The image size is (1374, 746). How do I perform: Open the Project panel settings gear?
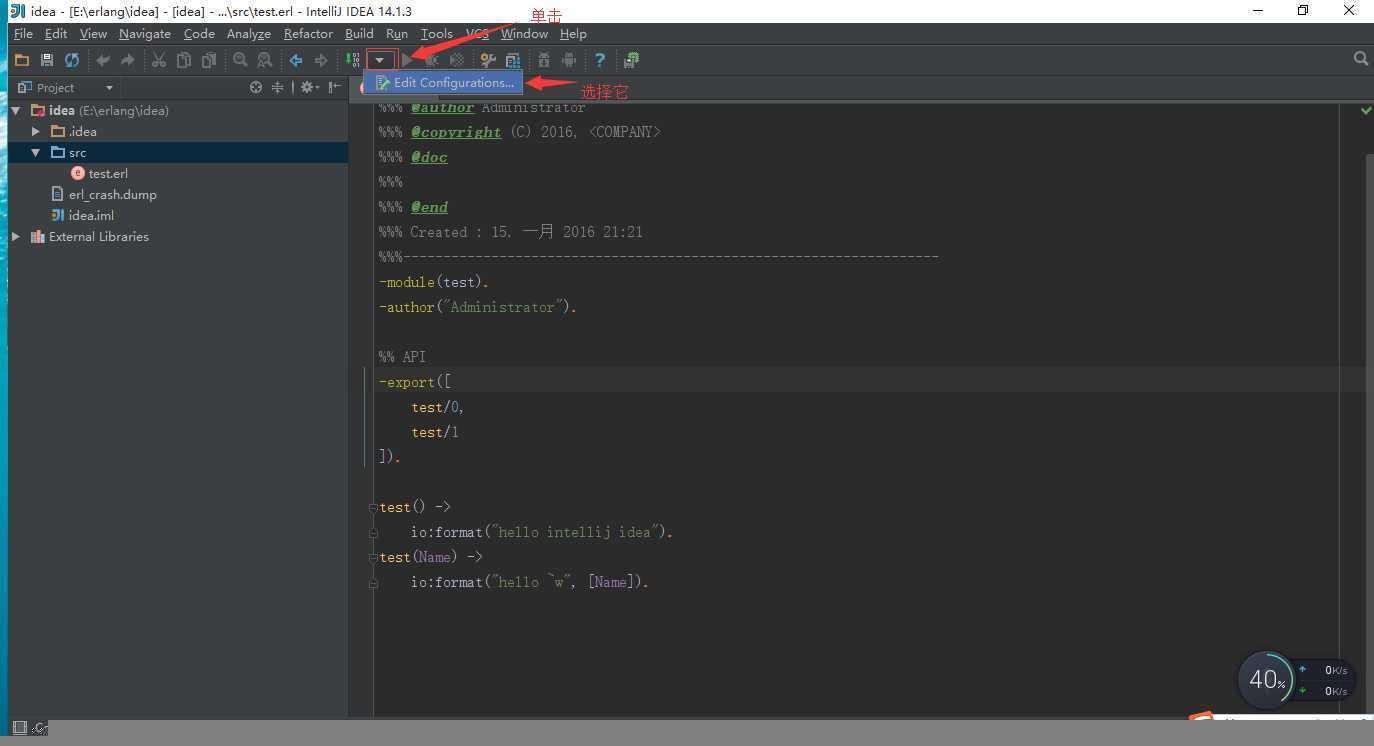pos(307,88)
